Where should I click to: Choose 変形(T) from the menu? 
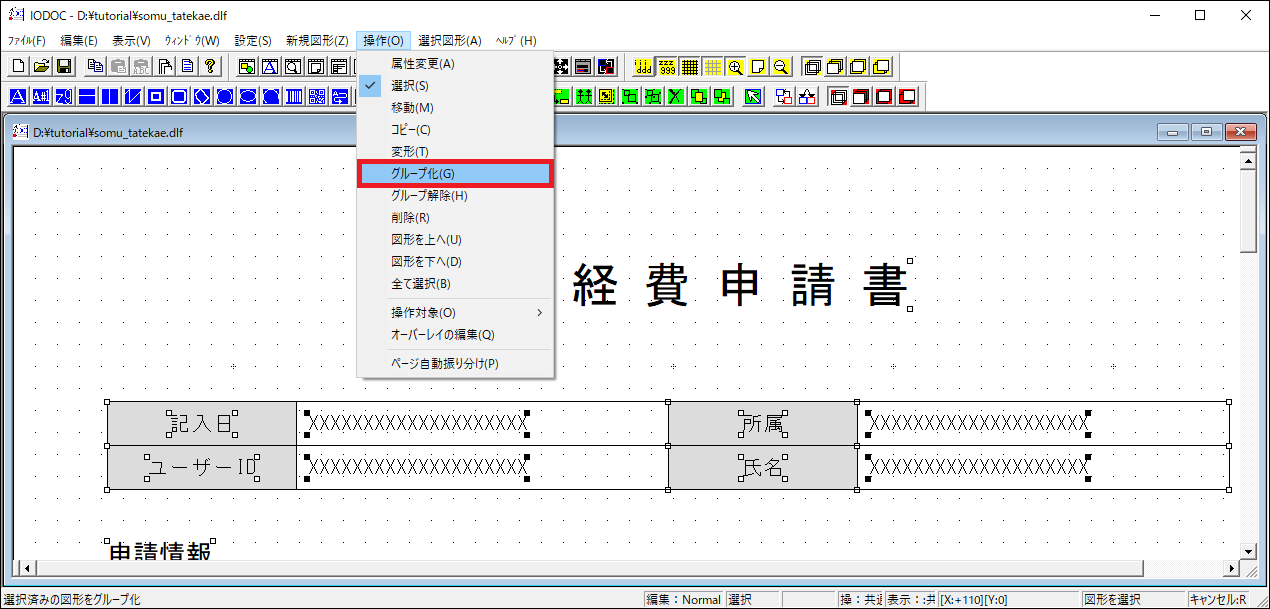[455, 152]
